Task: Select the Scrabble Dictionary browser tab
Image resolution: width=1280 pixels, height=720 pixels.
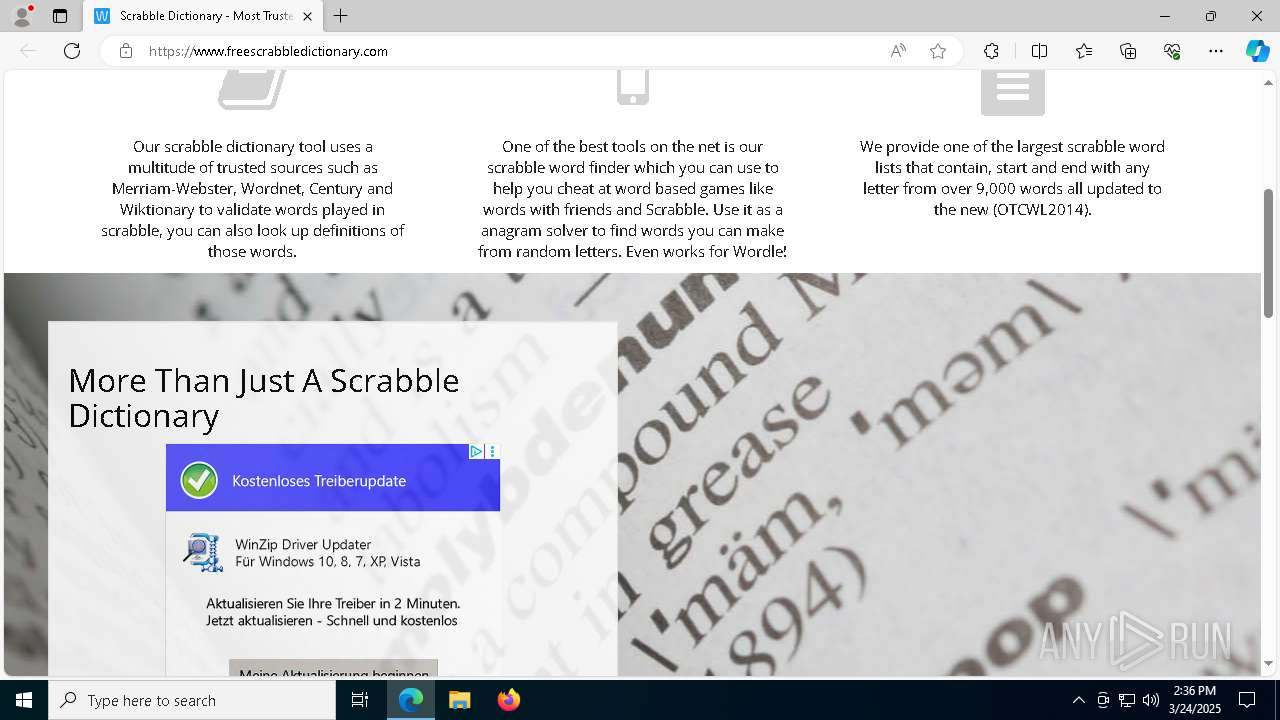Action: click(x=203, y=16)
